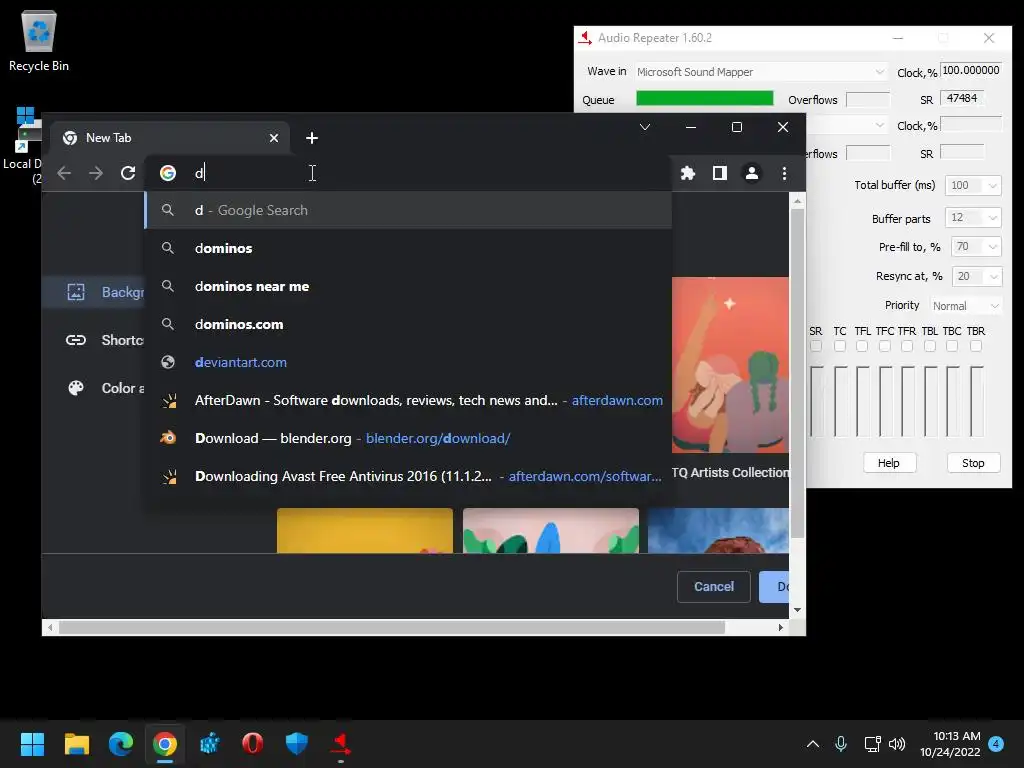1024x768 pixels.
Task: Toggle the TBL checkbox
Action: 930,346
